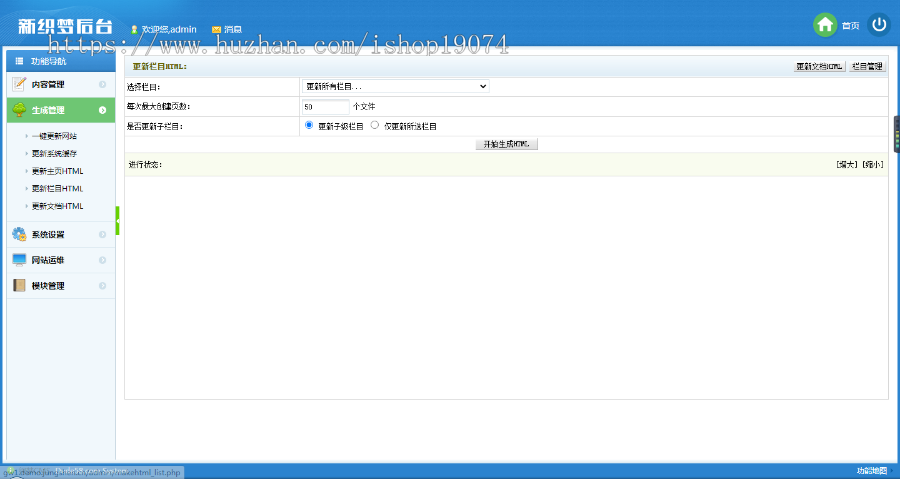900x479 pixels.
Task: Open the 内容管理 menu section
Action: click(x=61, y=84)
